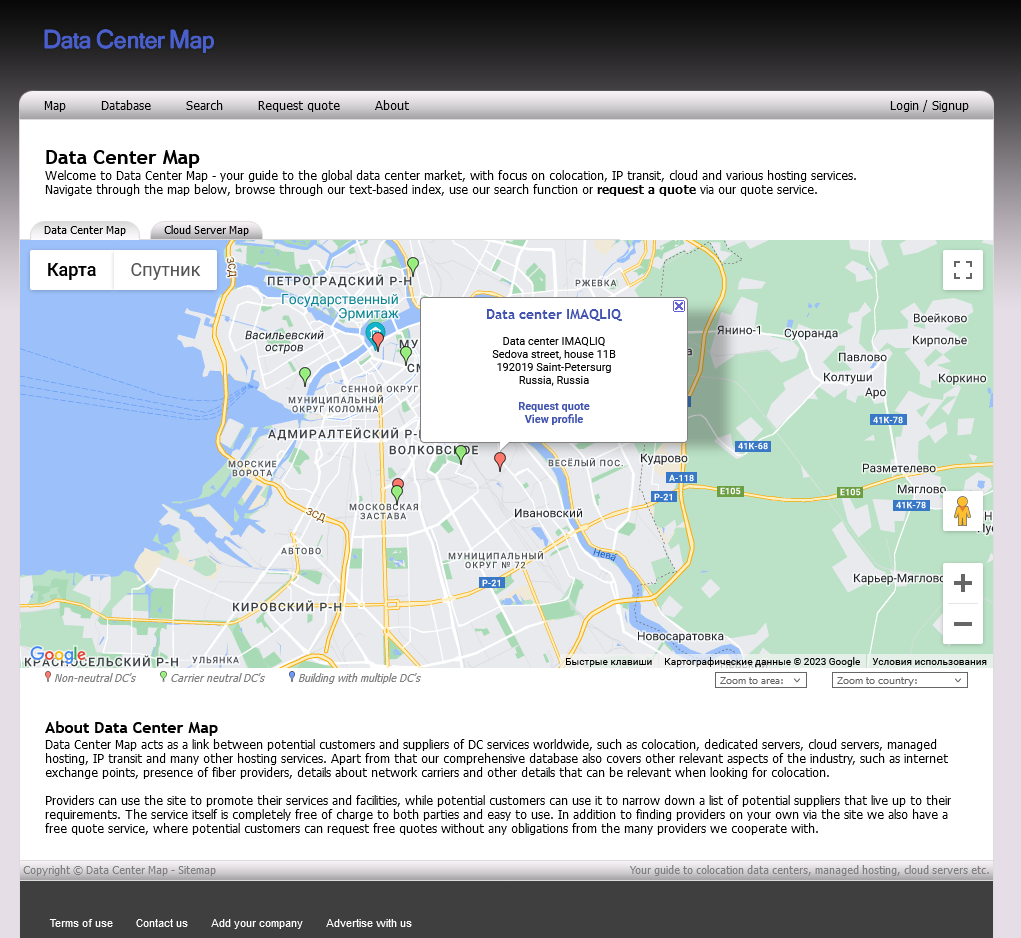
Task: Click the Янино-1 label on the map
Action: tap(739, 330)
